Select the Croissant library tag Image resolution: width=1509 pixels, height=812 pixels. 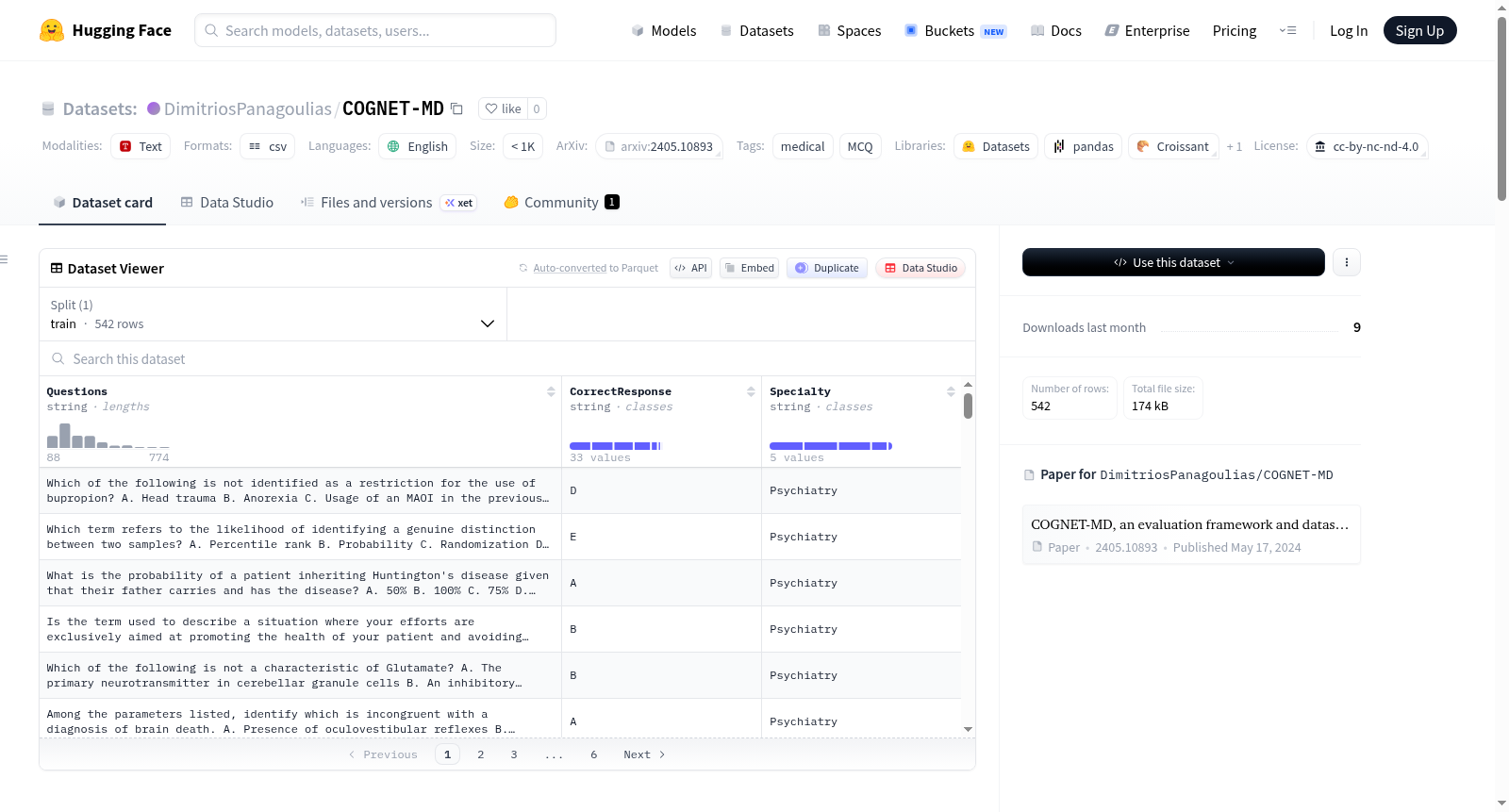tap(1173, 146)
